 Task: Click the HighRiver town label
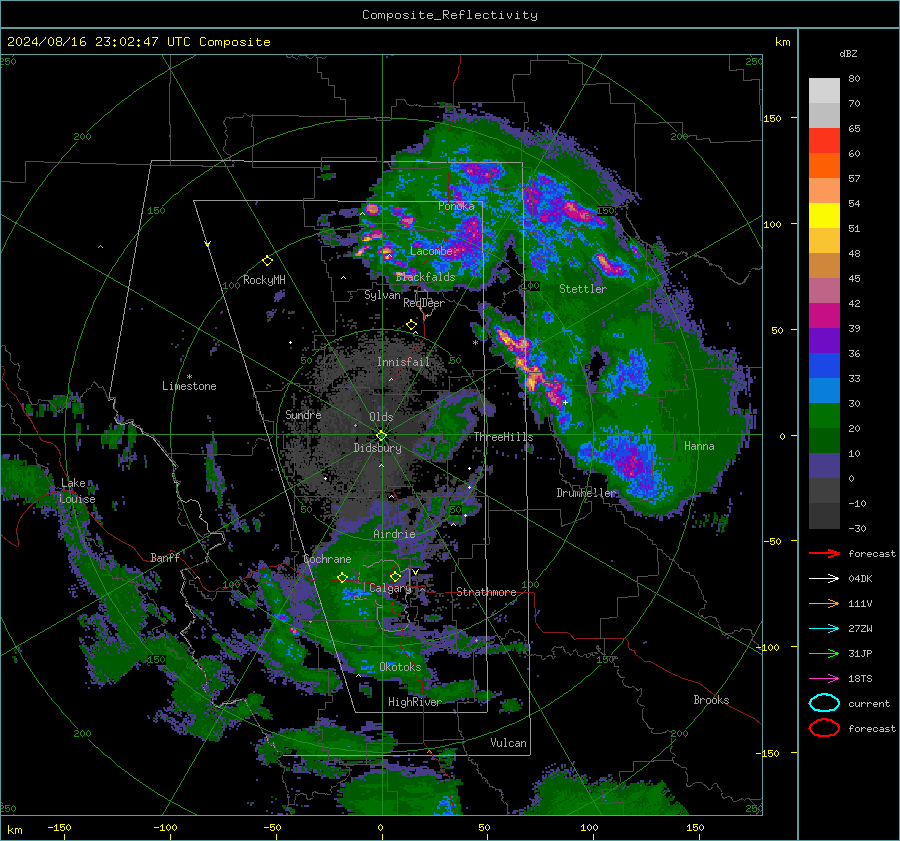tap(415, 702)
